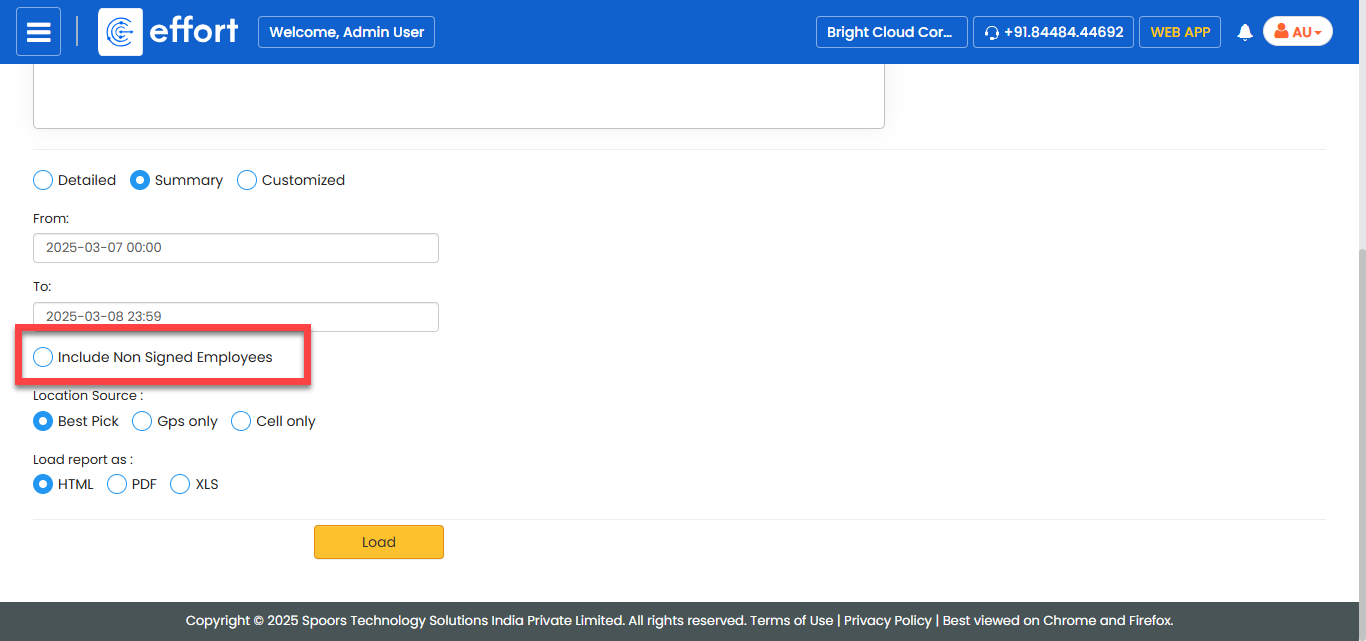
Task: Enable Include Non Signed Employees
Action: coord(43,357)
